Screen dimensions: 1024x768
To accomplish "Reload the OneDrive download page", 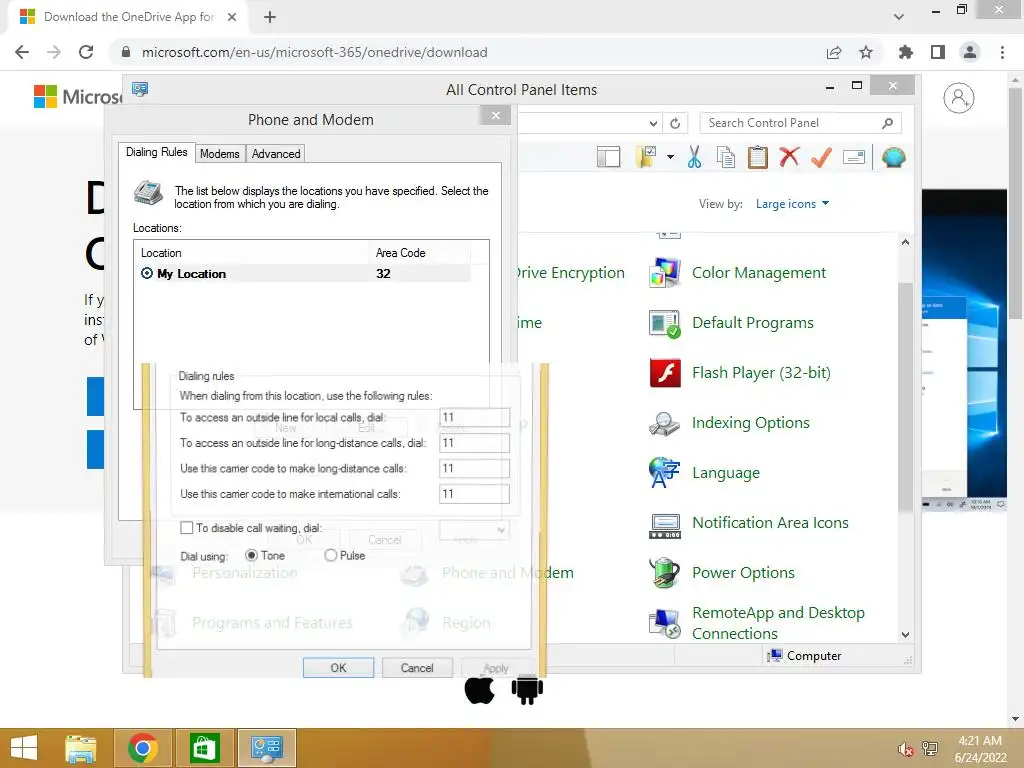I will point(86,52).
